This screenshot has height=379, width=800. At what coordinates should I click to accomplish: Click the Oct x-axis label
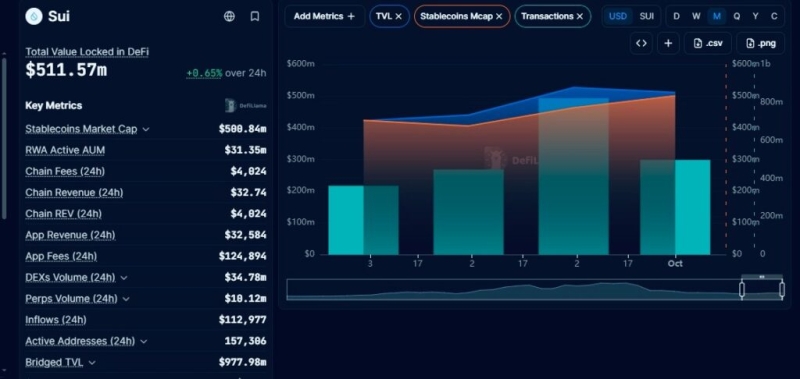click(x=675, y=264)
